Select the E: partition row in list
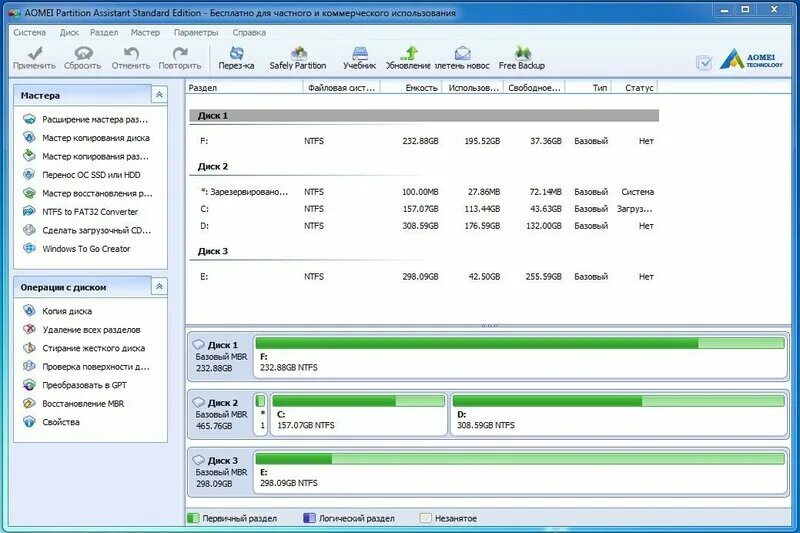Screen dimensions: 800x533 coord(424,276)
